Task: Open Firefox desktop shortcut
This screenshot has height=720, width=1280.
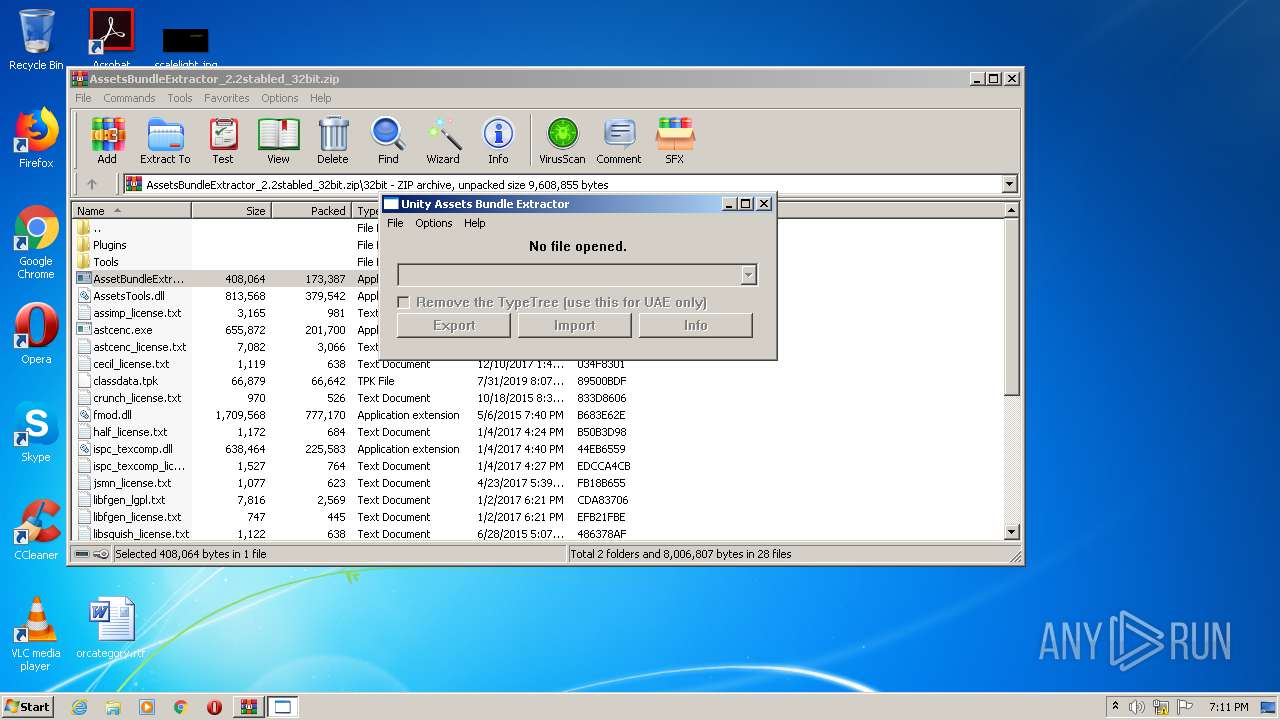Action: tap(36, 138)
